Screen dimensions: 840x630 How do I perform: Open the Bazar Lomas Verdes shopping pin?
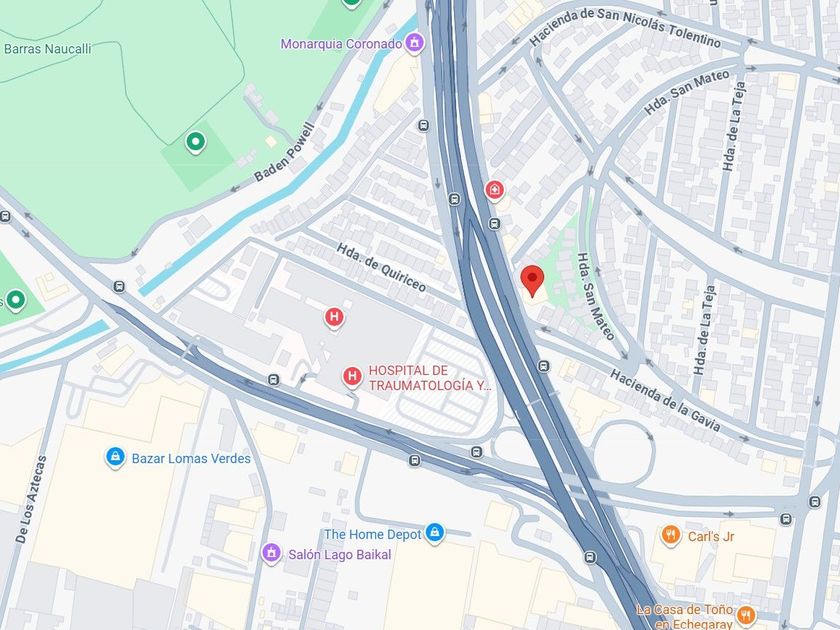(x=115, y=458)
